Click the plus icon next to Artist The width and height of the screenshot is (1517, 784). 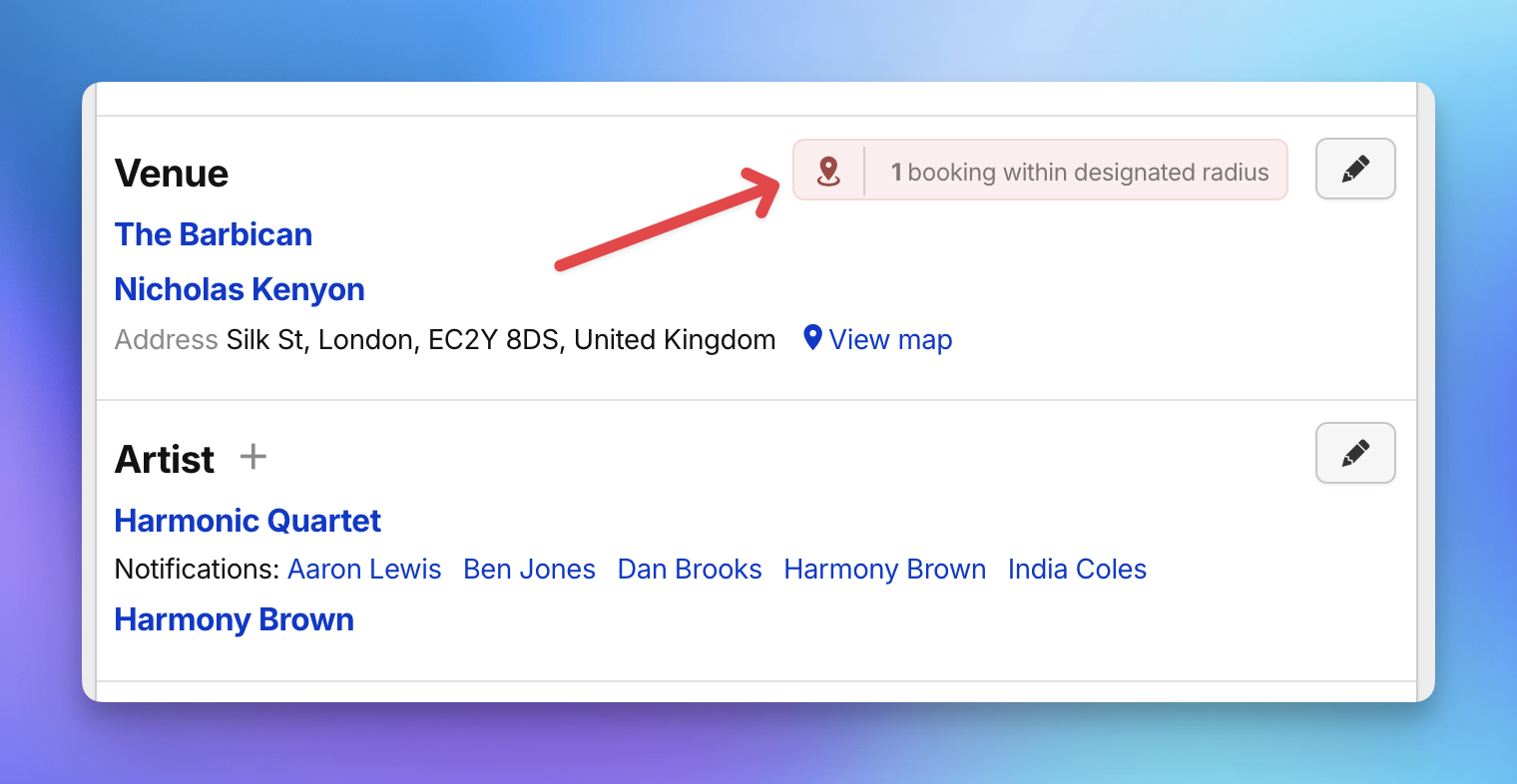[x=253, y=457]
